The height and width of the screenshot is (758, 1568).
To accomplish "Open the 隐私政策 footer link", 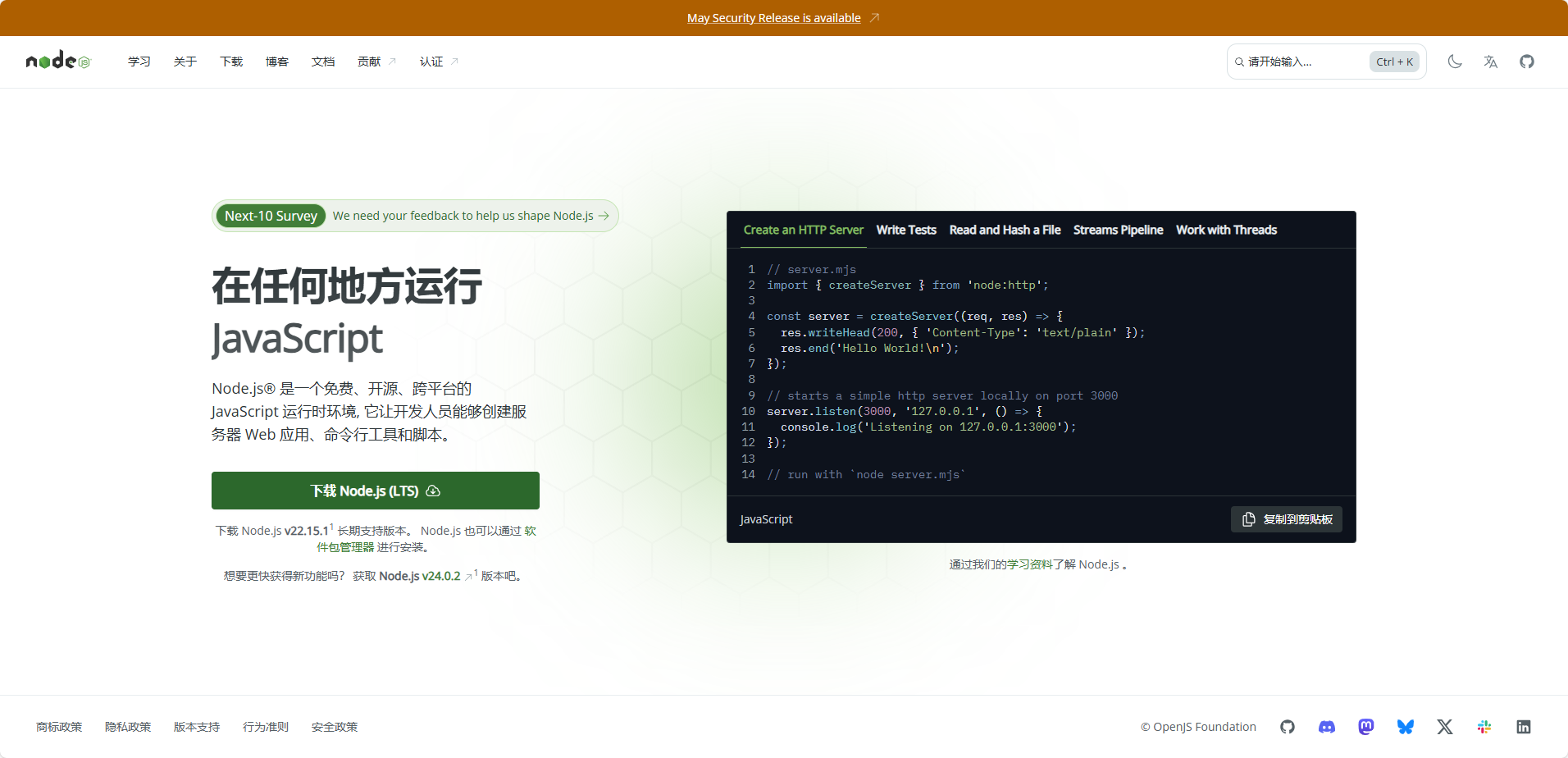I will tap(128, 727).
